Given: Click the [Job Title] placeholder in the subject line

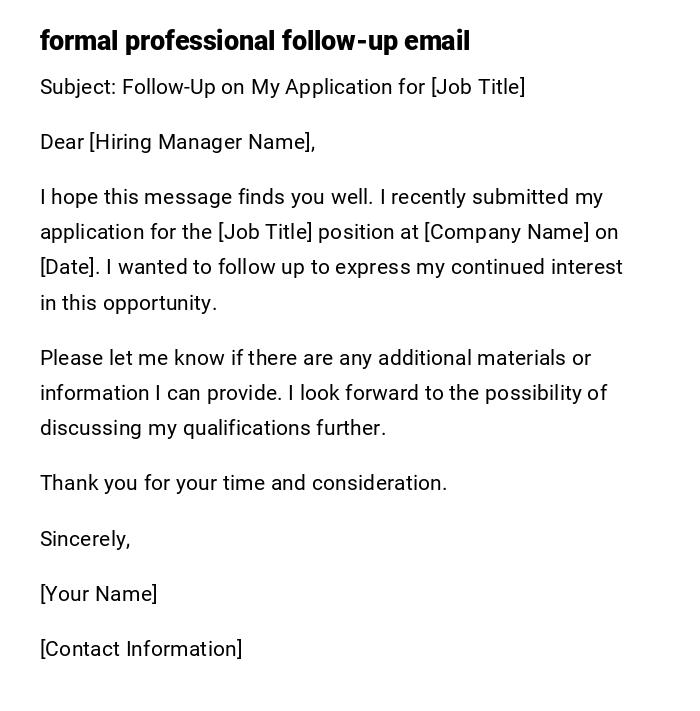Looking at the screenshot, I should click(478, 87).
